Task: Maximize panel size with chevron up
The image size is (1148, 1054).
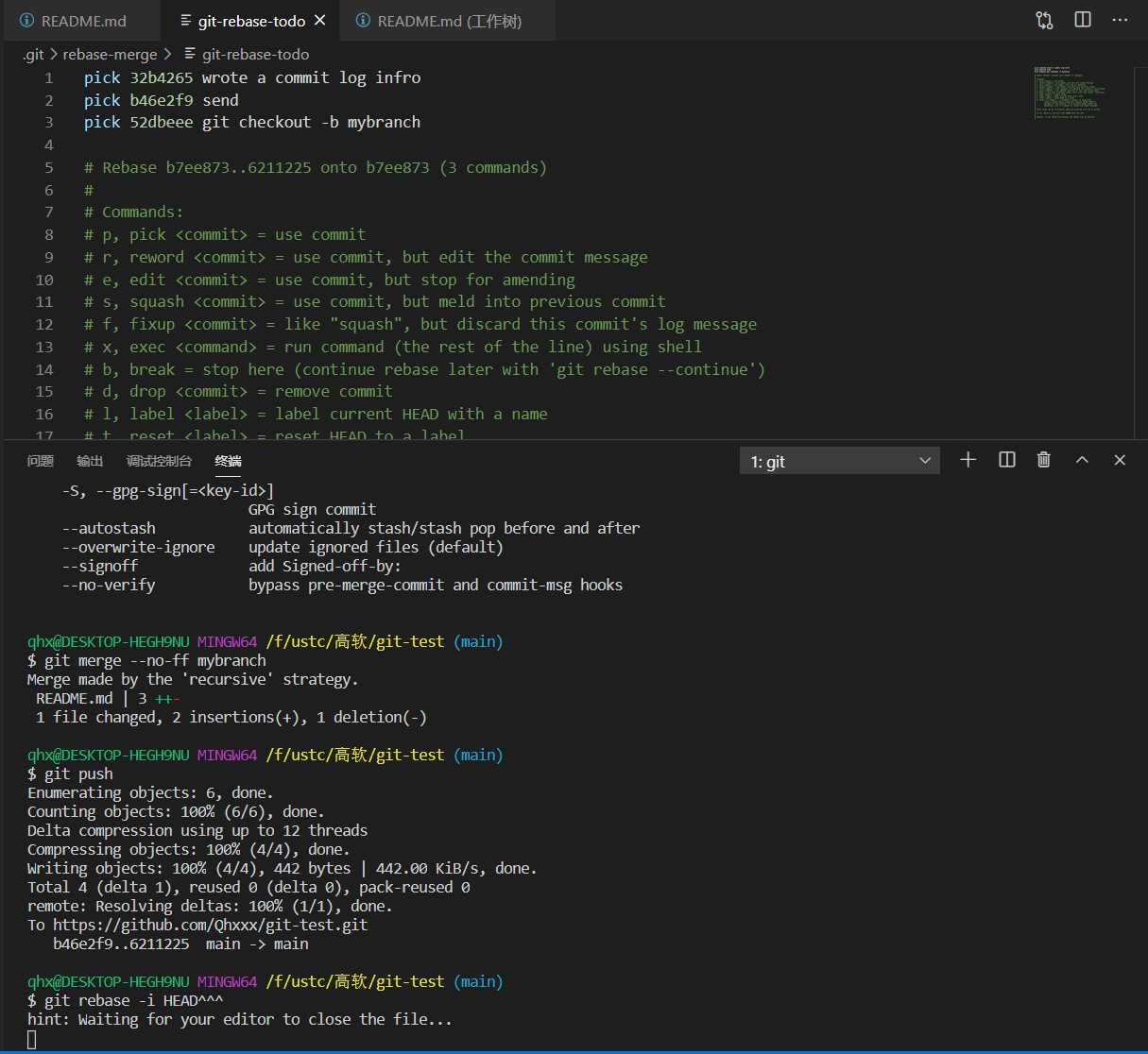Action: click(x=1082, y=460)
